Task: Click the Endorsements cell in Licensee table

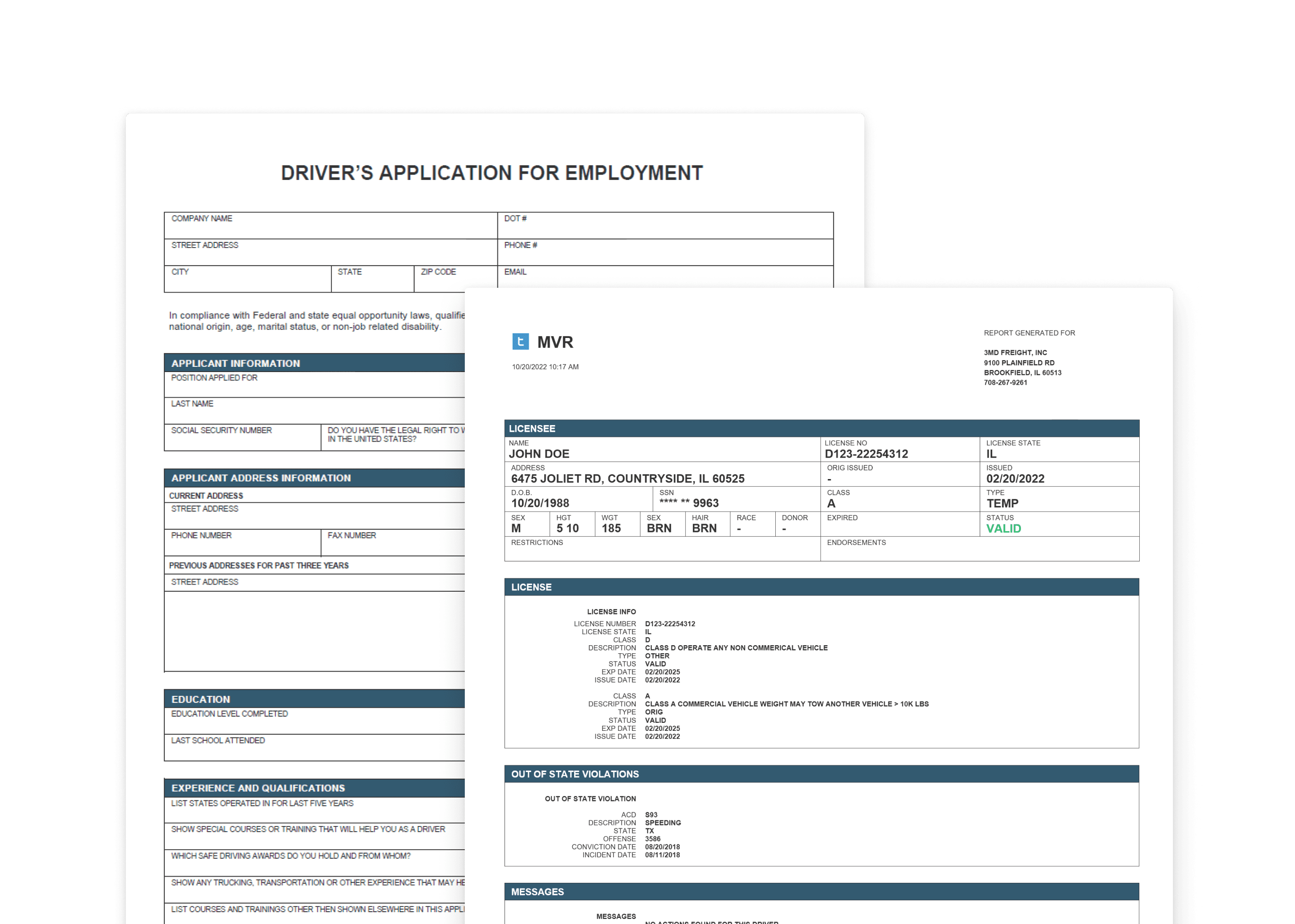Action: (980, 549)
